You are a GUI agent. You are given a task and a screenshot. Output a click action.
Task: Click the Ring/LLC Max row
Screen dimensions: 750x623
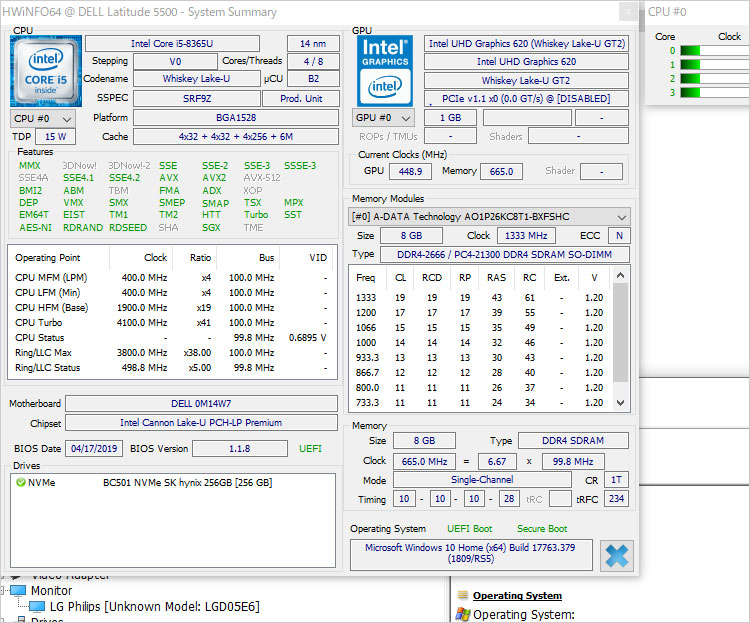tap(171, 353)
